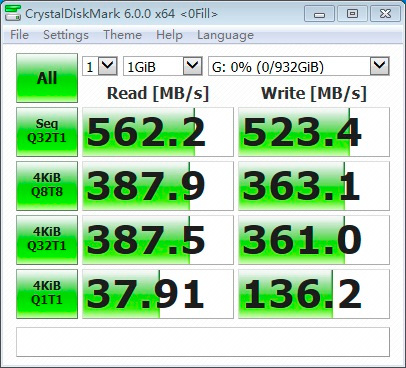Open the File menu
This screenshot has width=406, height=368.
click(x=19, y=35)
